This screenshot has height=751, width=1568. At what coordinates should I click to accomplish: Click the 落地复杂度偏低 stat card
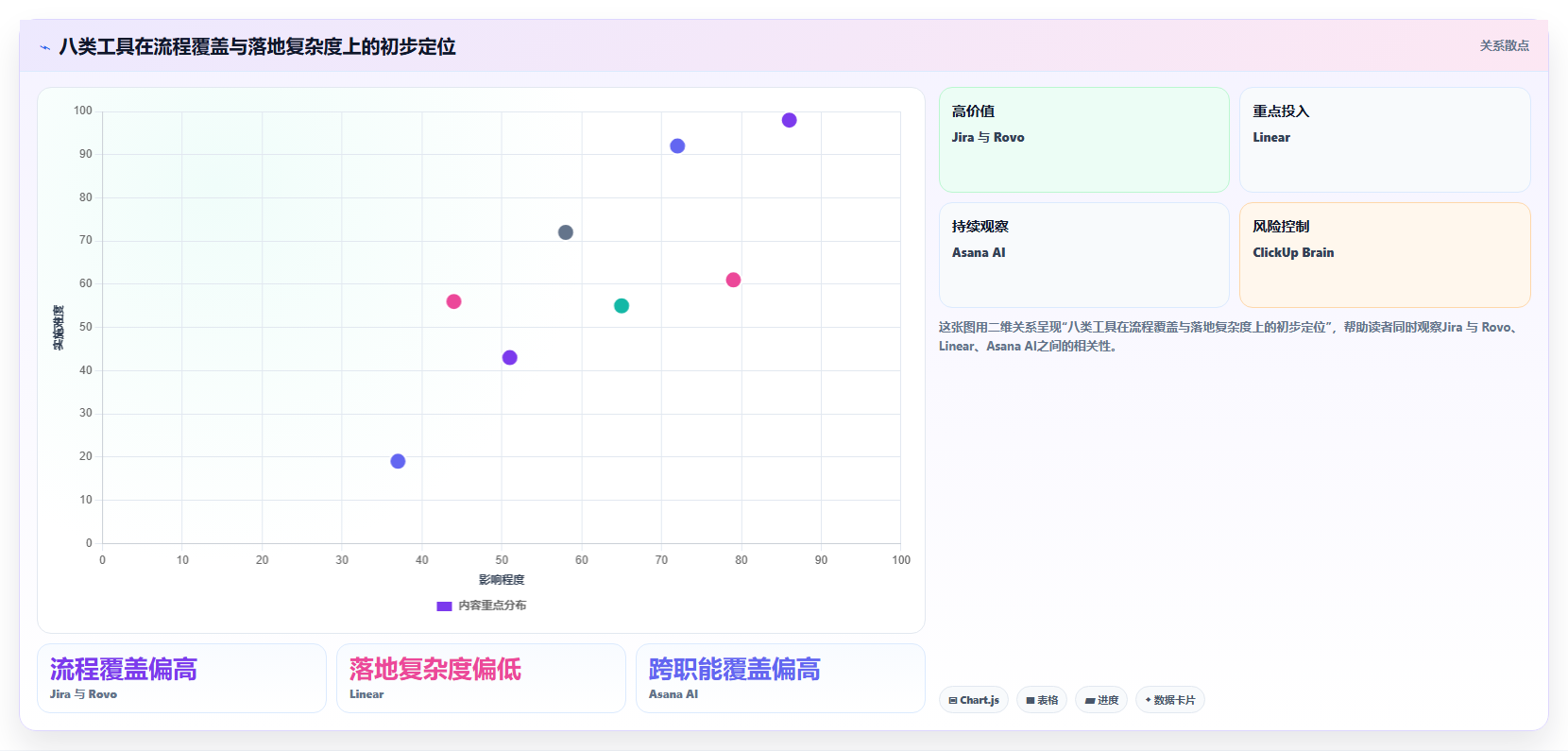pos(481,678)
